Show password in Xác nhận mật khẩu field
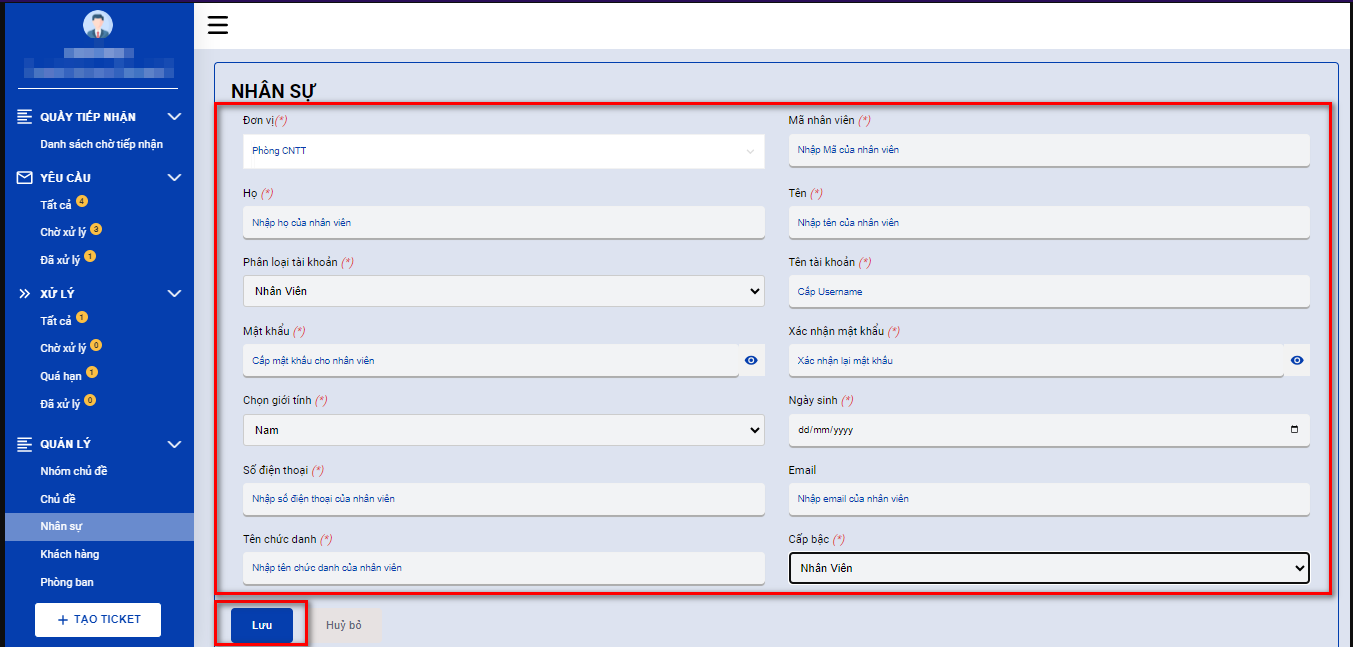The width and height of the screenshot is (1353, 647). (x=1297, y=360)
